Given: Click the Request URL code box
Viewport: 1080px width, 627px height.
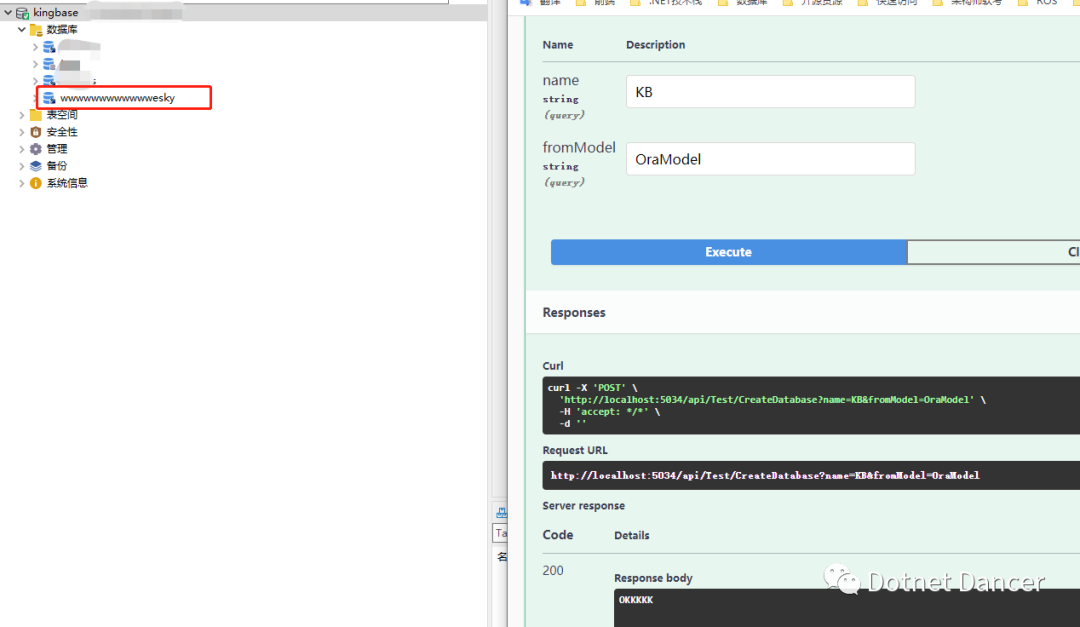Looking at the screenshot, I should (811, 475).
